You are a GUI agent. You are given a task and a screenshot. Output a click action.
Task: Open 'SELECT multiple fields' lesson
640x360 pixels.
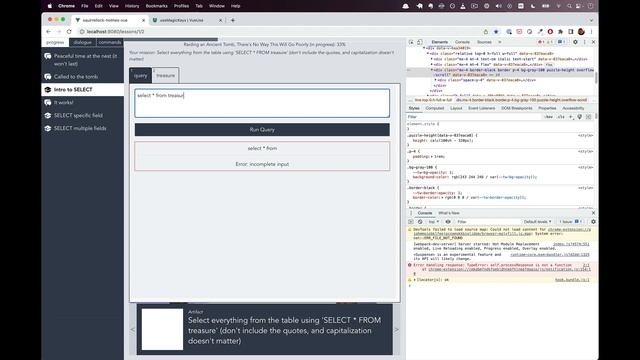pos(82,128)
